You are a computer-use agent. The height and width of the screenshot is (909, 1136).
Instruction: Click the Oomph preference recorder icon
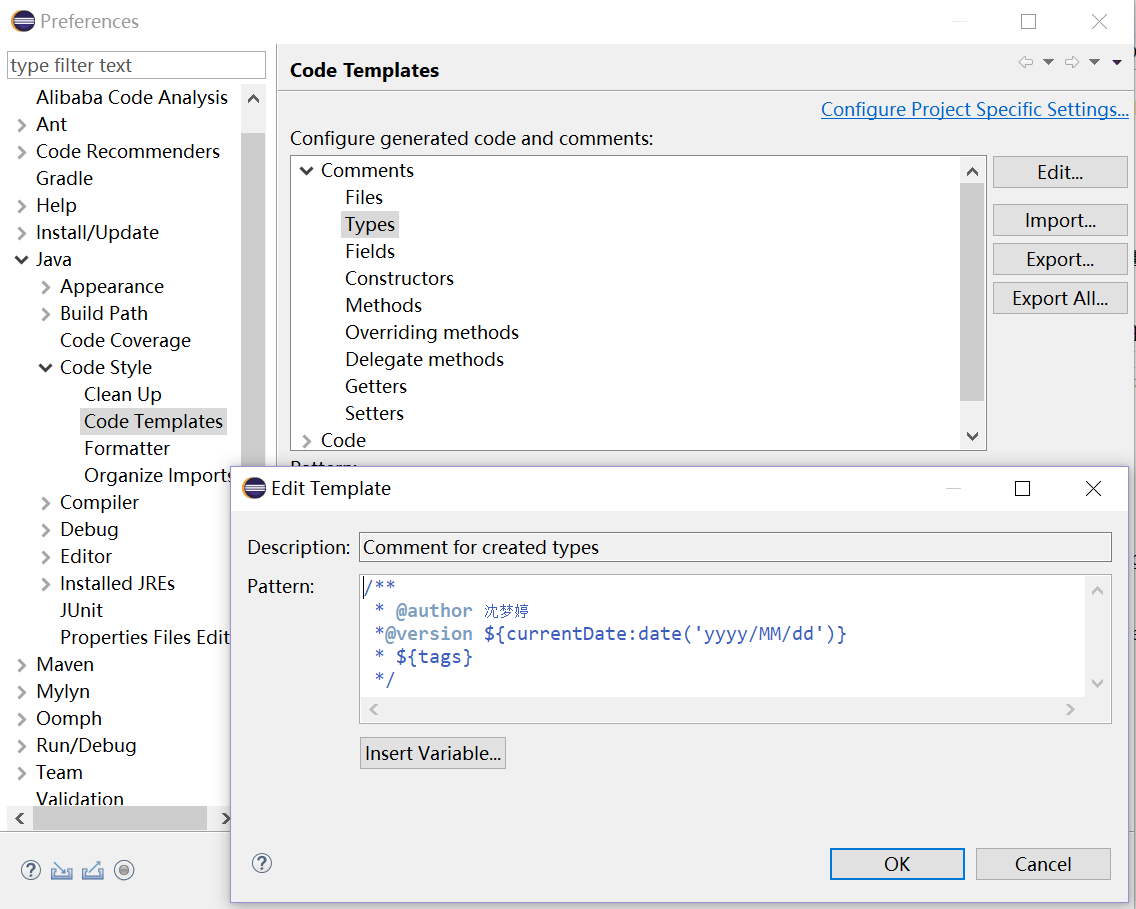tap(124, 870)
